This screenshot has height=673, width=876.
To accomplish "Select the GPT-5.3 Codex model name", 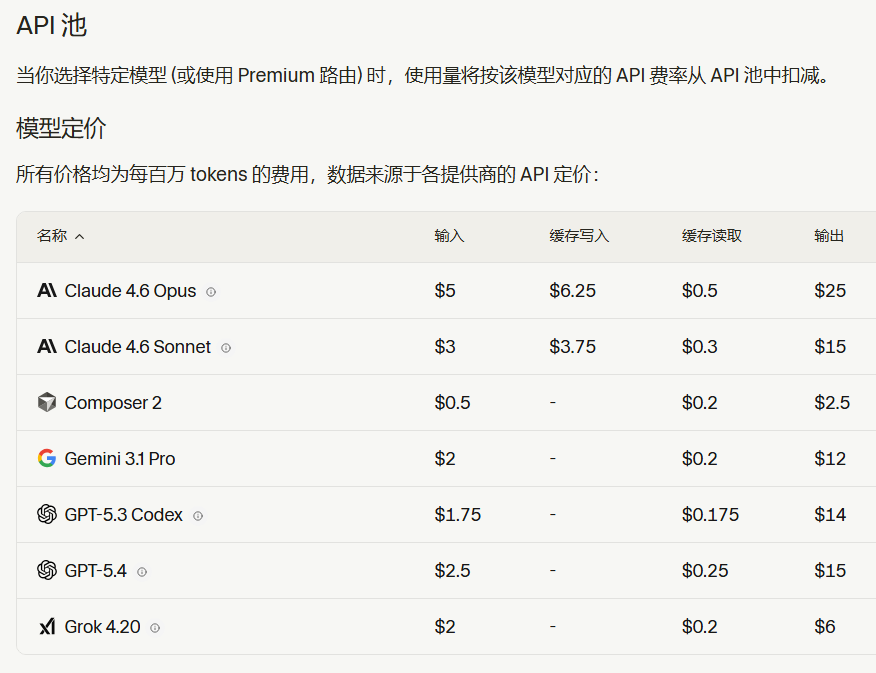I will pos(123,514).
